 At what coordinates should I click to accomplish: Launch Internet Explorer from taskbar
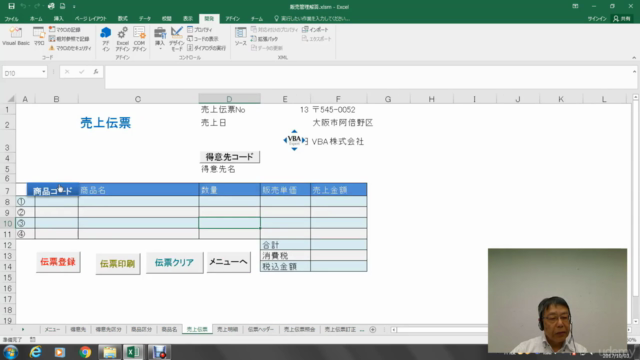point(36,352)
